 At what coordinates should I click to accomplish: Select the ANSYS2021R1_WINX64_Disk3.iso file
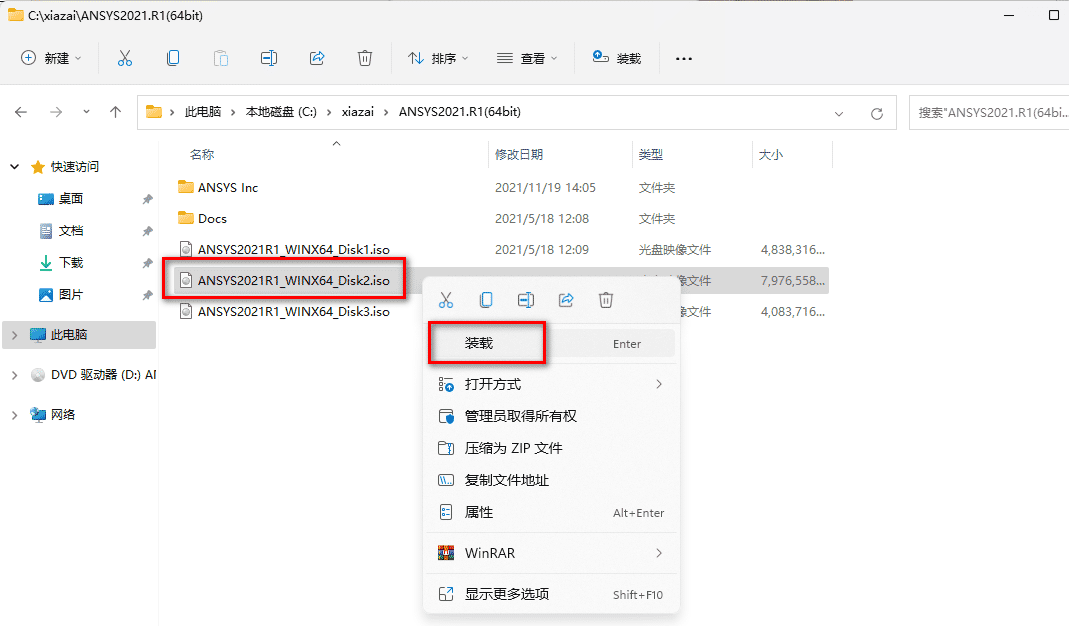[293, 311]
